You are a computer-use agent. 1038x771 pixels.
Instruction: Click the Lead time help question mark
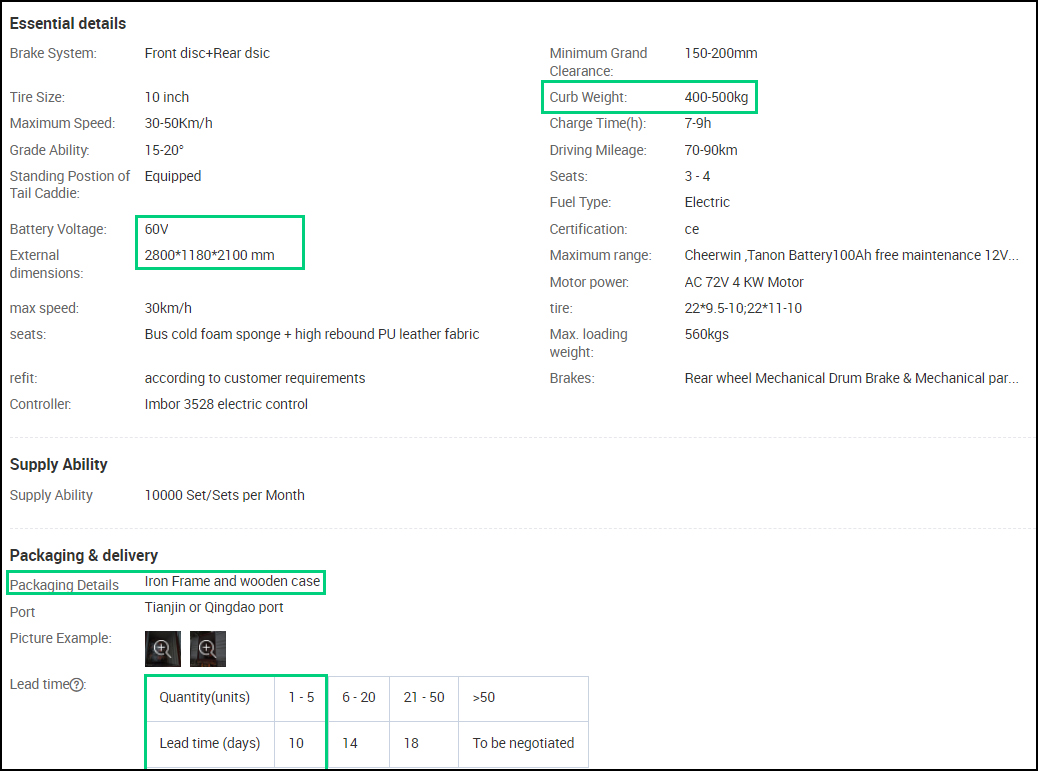(x=77, y=685)
